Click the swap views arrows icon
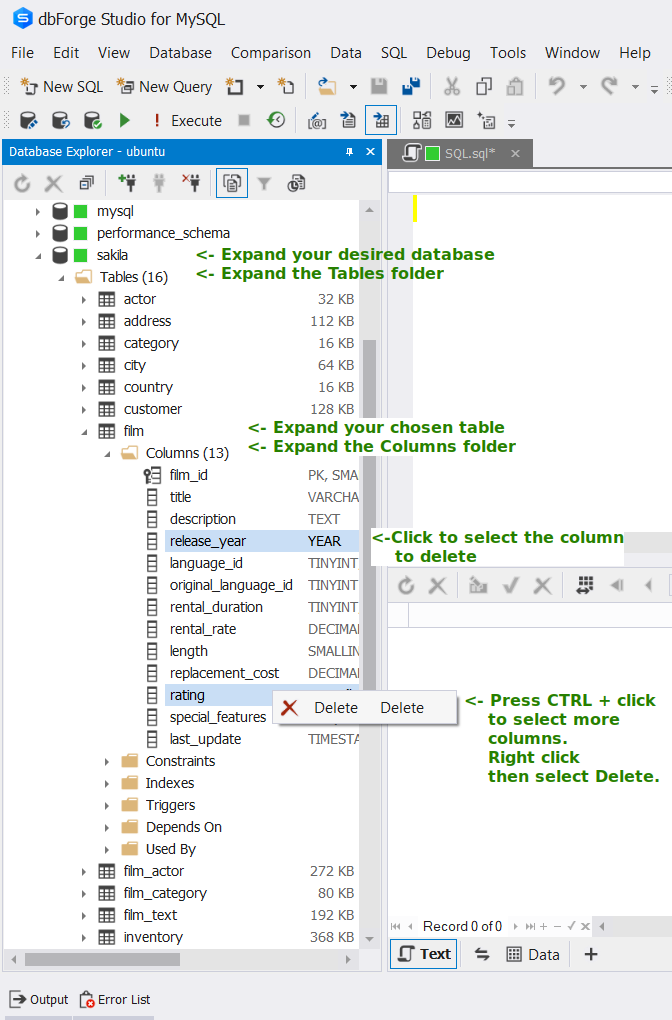This screenshot has width=672, height=1020. pyautogui.click(x=481, y=954)
